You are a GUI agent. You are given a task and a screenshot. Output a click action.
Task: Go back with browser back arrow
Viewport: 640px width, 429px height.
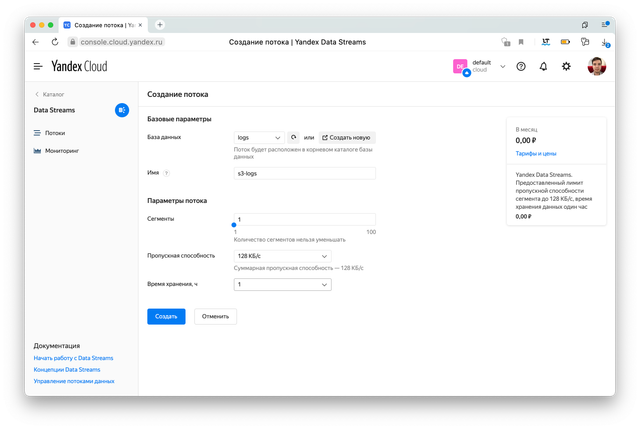36,42
